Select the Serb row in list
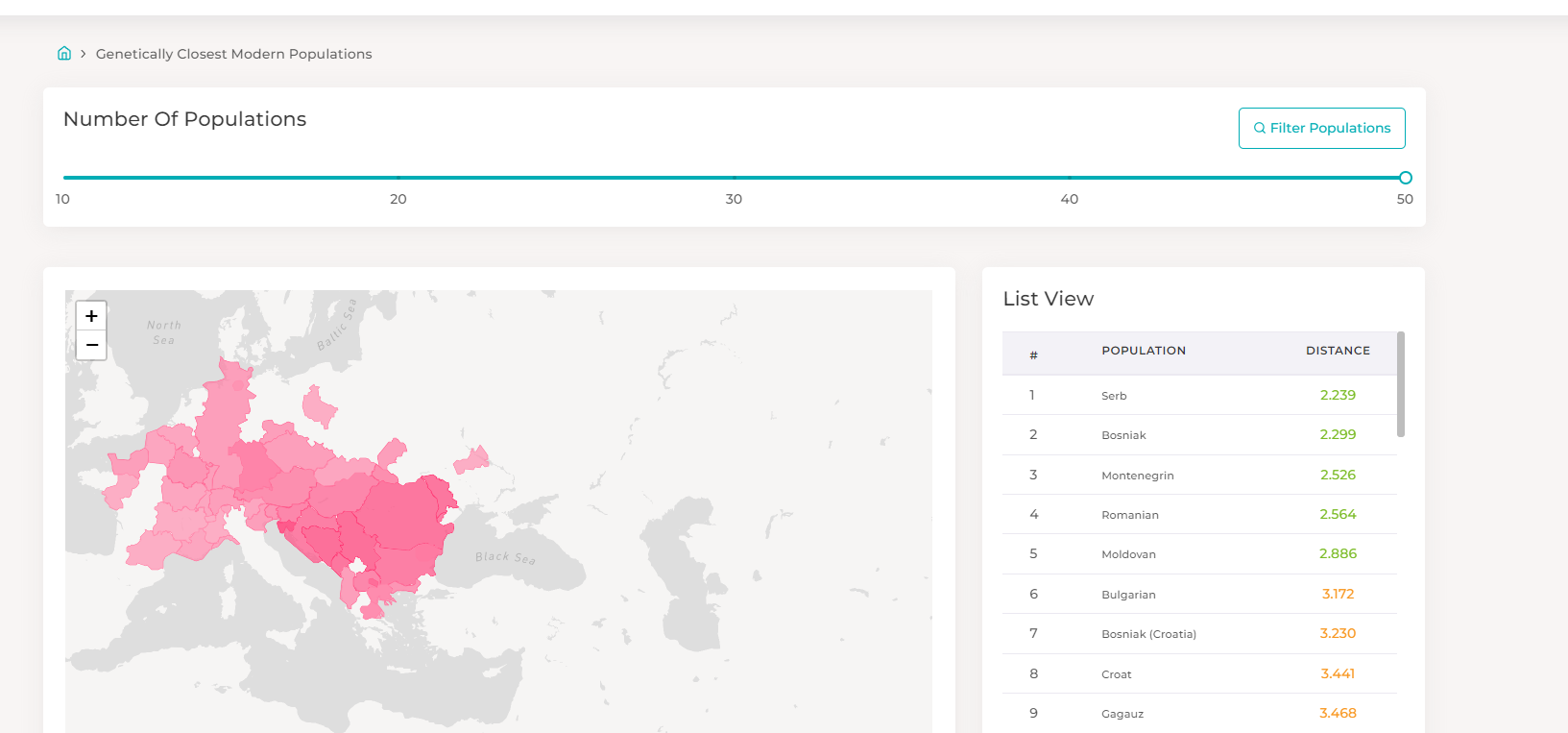 [1199, 395]
